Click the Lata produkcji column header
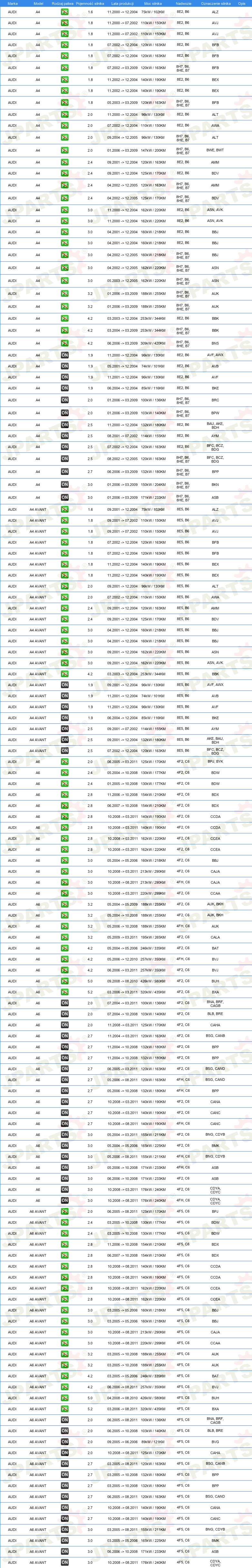The image size is (252, 1568). pos(122,3)
